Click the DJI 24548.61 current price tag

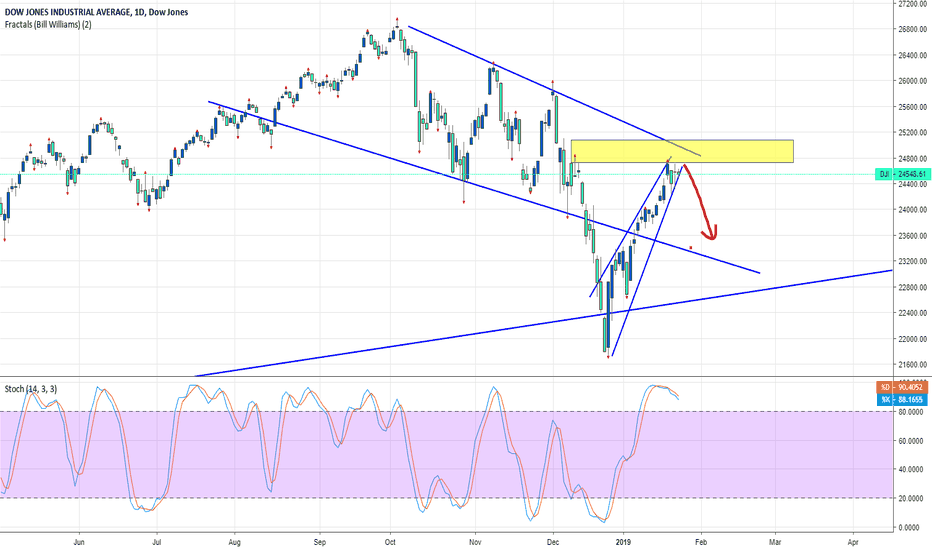[902, 174]
